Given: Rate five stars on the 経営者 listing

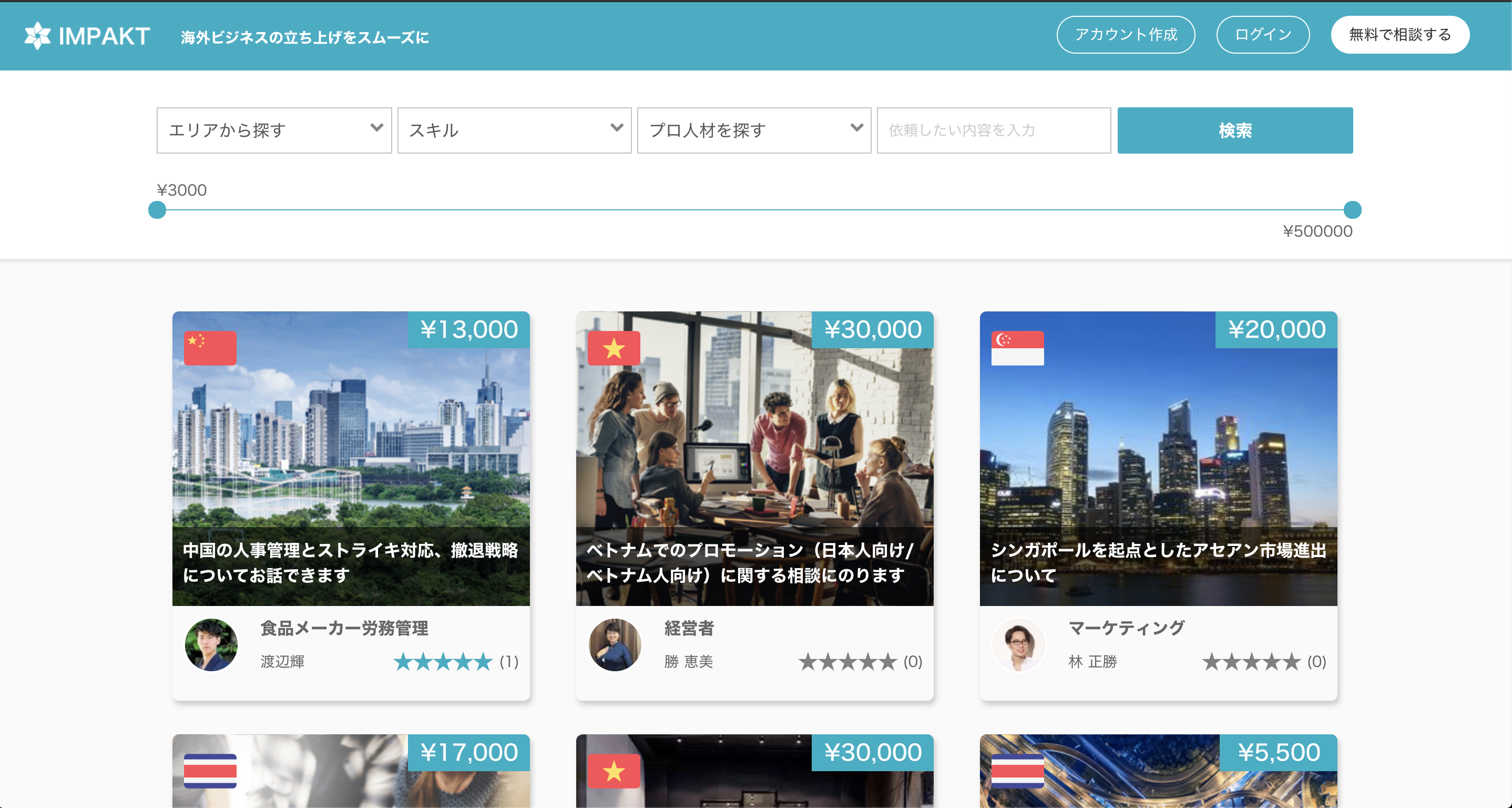Looking at the screenshot, I should (x=847, y=662).
